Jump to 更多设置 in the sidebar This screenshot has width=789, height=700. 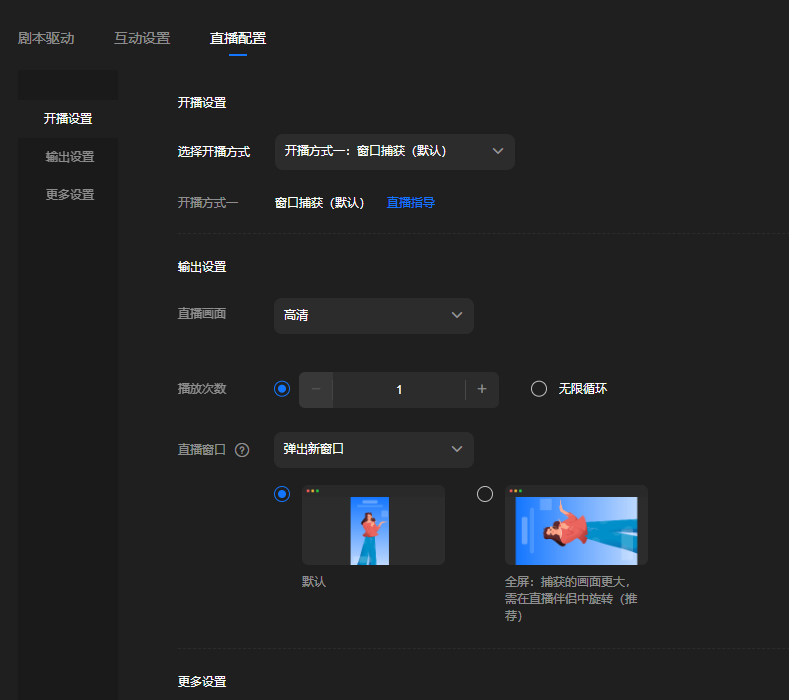70,195
